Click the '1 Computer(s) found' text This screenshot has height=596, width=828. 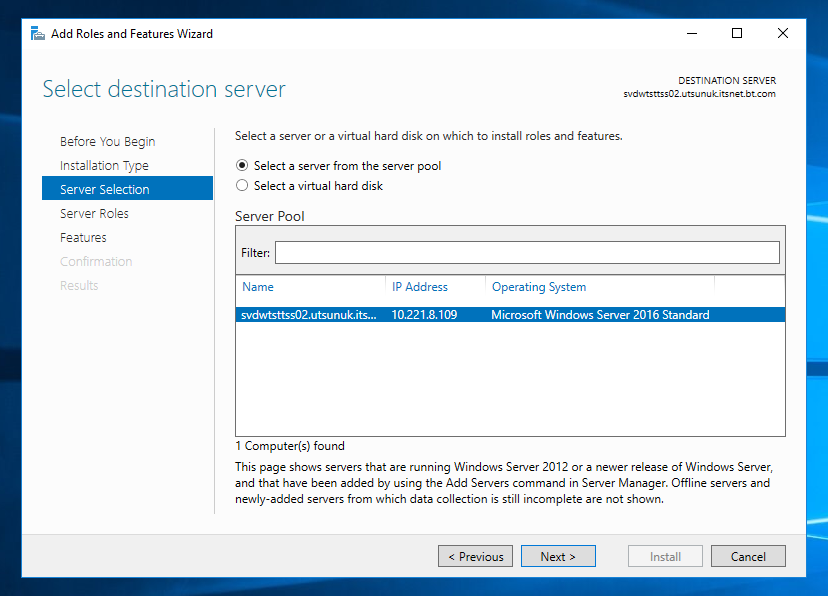(x=290, y=446)
